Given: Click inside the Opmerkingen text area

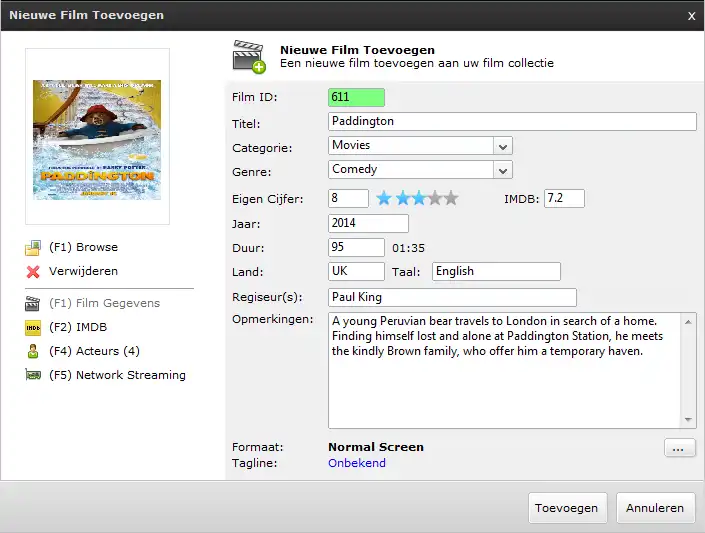Looking at the screenshot, I should click(x=504, y=370).
